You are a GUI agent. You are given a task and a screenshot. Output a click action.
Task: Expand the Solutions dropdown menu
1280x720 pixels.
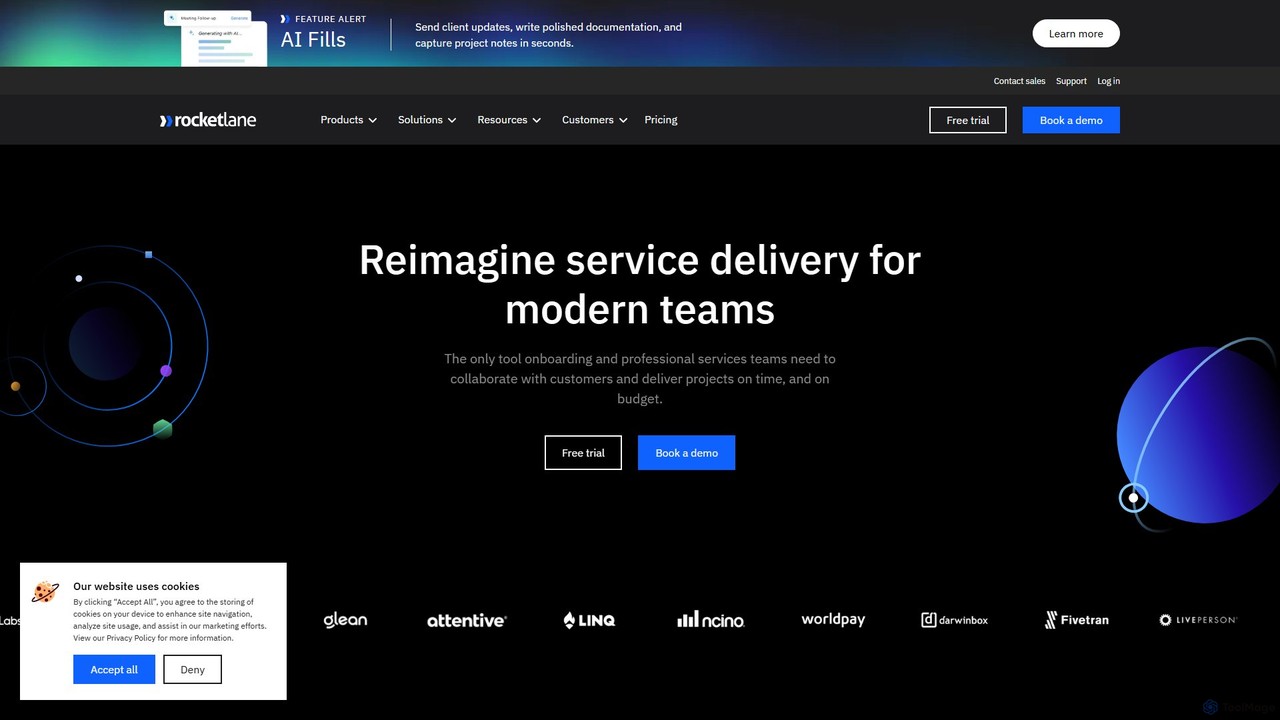coord(427,120)
